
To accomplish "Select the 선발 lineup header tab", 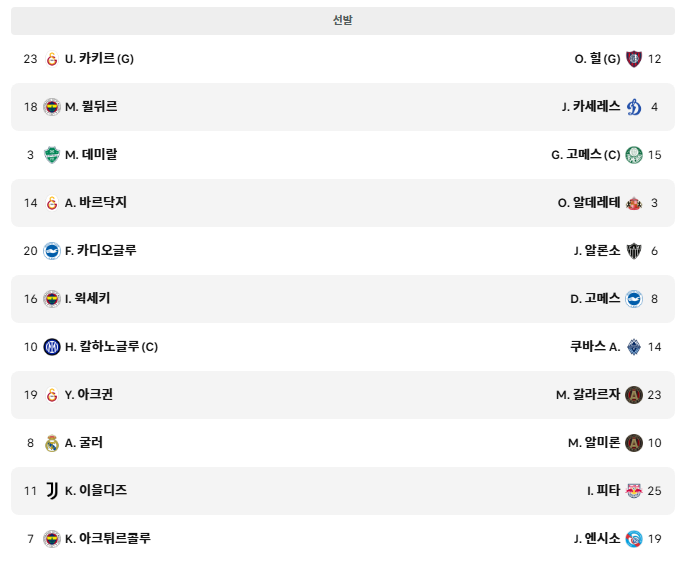I will click(343, 20).
